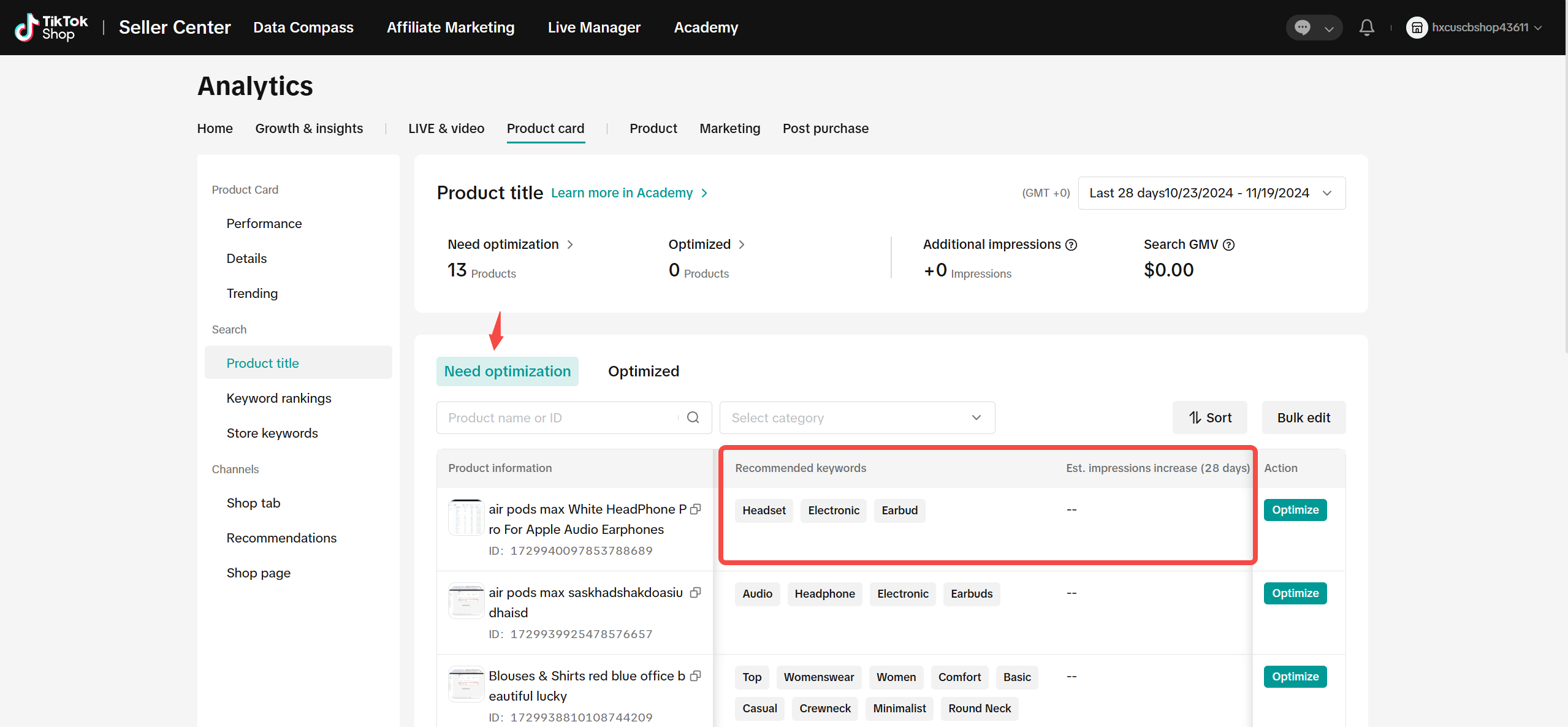This screenshot has width=1568, height=727.
Task: Open the Select category dropdown
Action: (x=856, y=417)
